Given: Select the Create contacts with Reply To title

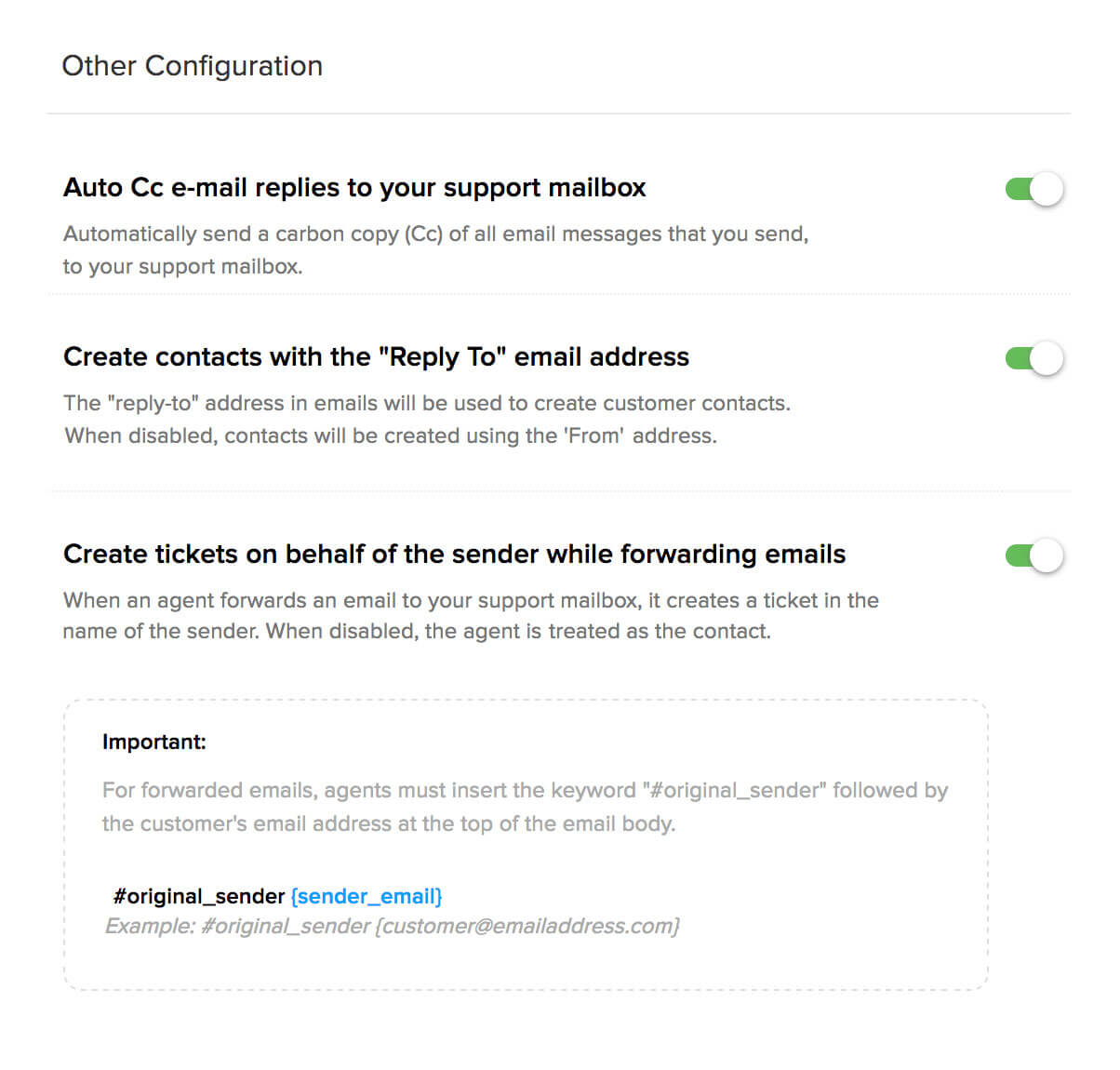Looking at the screenshot, I should coord(376,357).
